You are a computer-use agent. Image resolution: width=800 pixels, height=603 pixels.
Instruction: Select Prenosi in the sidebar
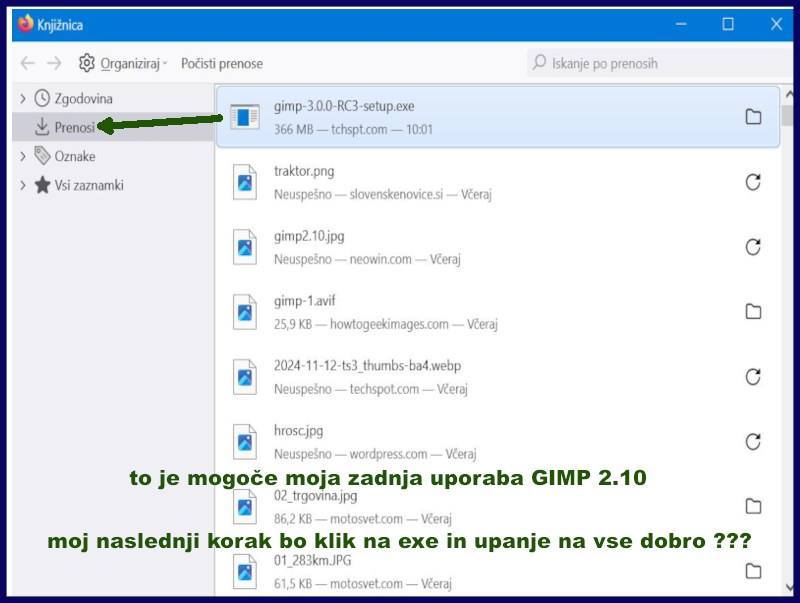click(74, 127)
